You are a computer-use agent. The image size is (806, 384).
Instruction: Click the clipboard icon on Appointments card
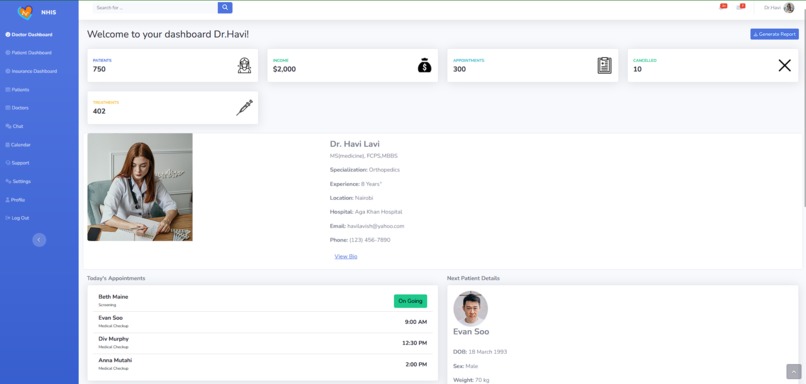point(604,65)
